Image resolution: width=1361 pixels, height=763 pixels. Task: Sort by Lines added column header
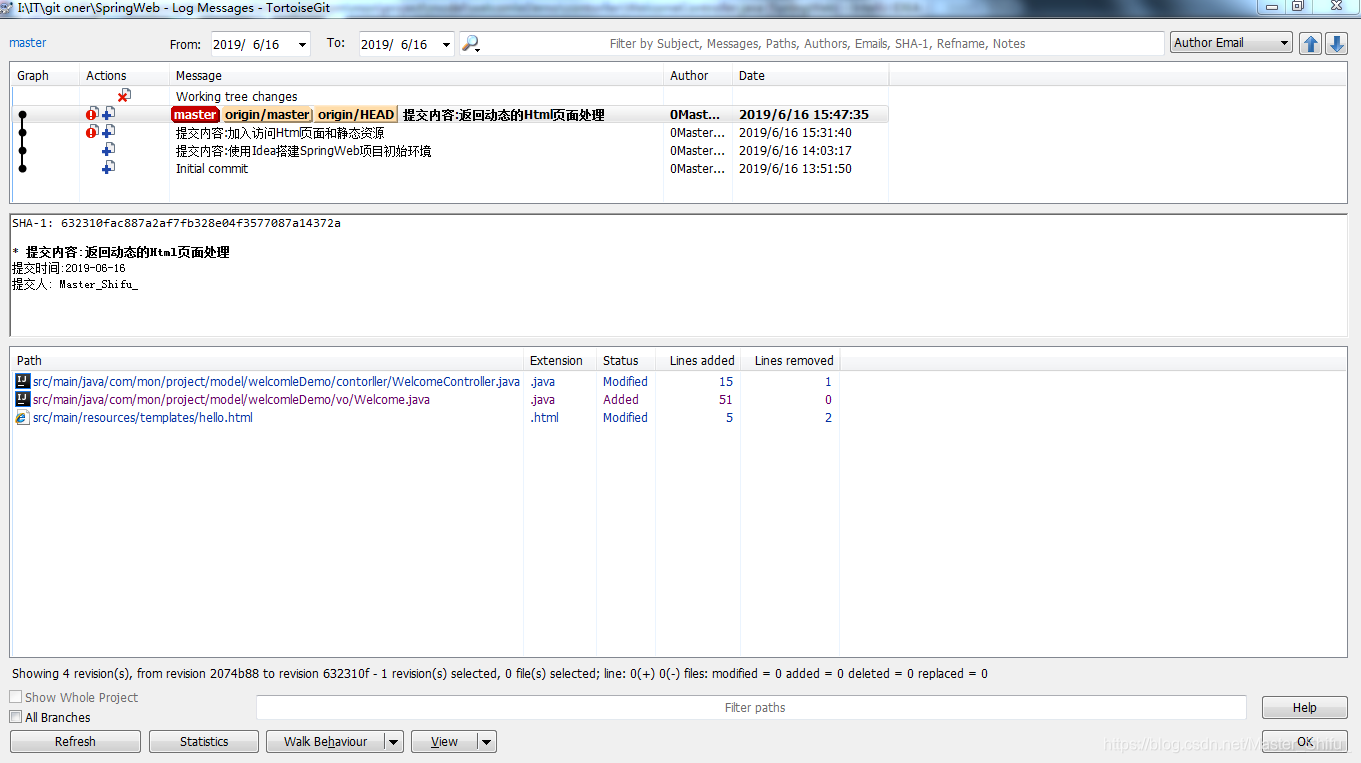coord(698,360)
